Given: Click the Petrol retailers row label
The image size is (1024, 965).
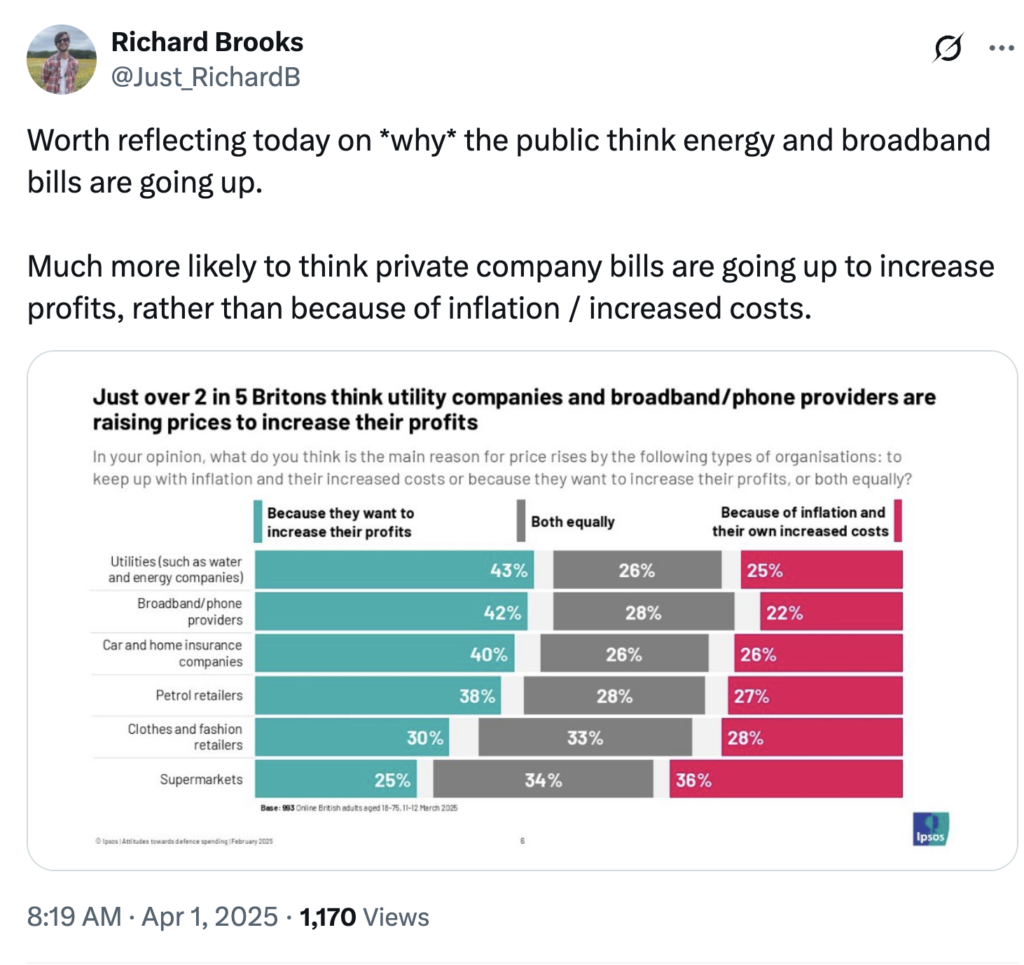Looking at the screenshot, I should [x=199, y=695].
